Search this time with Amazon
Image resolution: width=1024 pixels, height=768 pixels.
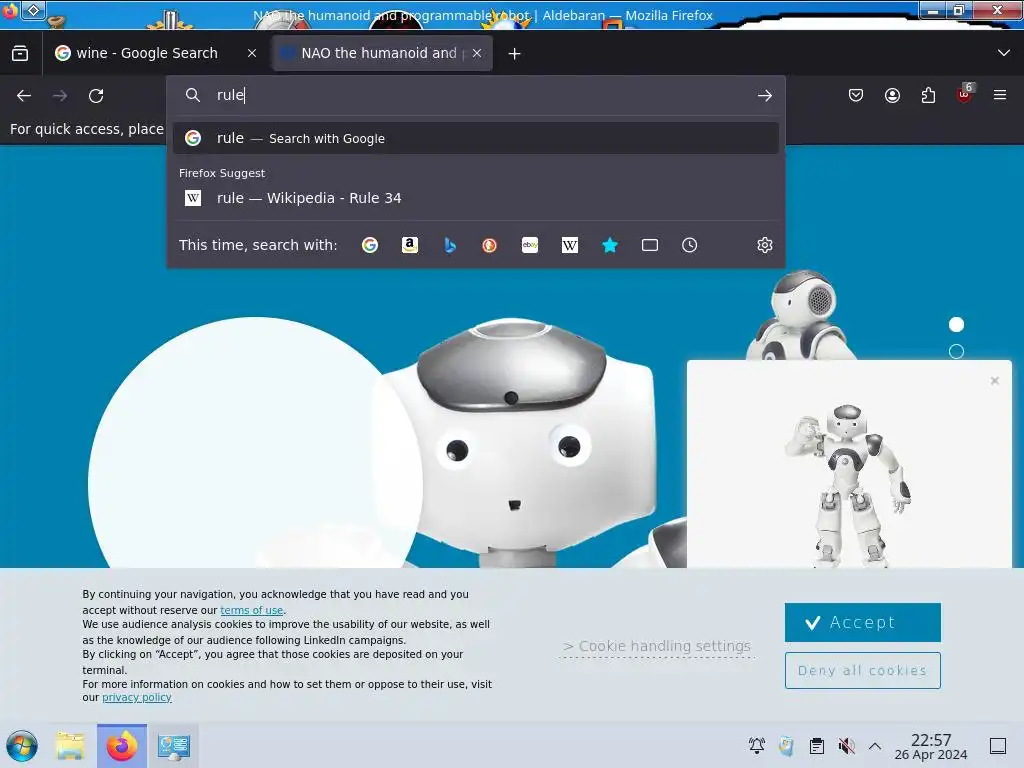click(409, 245)
